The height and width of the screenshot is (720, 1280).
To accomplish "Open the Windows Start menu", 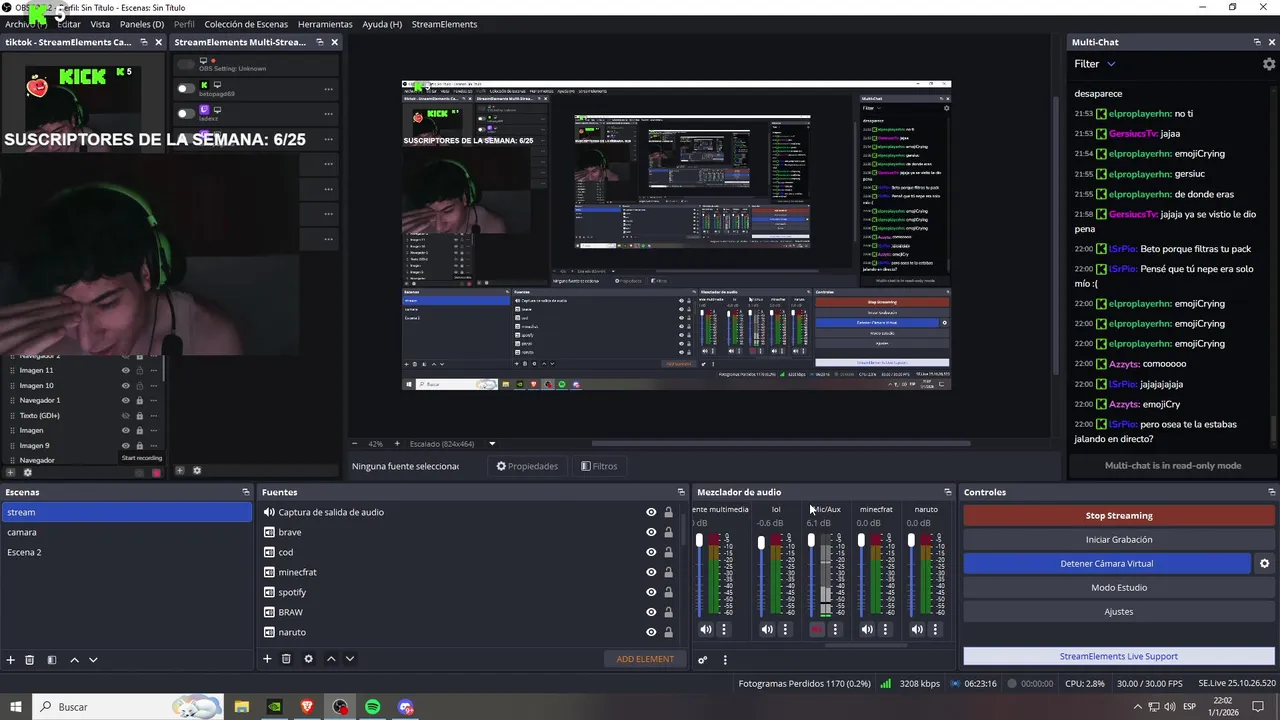I will click(16, 707).
